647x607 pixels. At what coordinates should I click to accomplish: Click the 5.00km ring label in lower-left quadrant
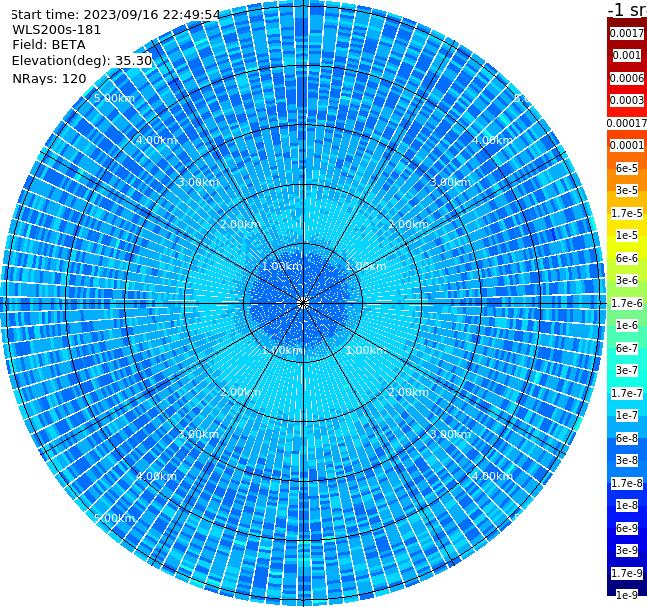coord(114,518)
